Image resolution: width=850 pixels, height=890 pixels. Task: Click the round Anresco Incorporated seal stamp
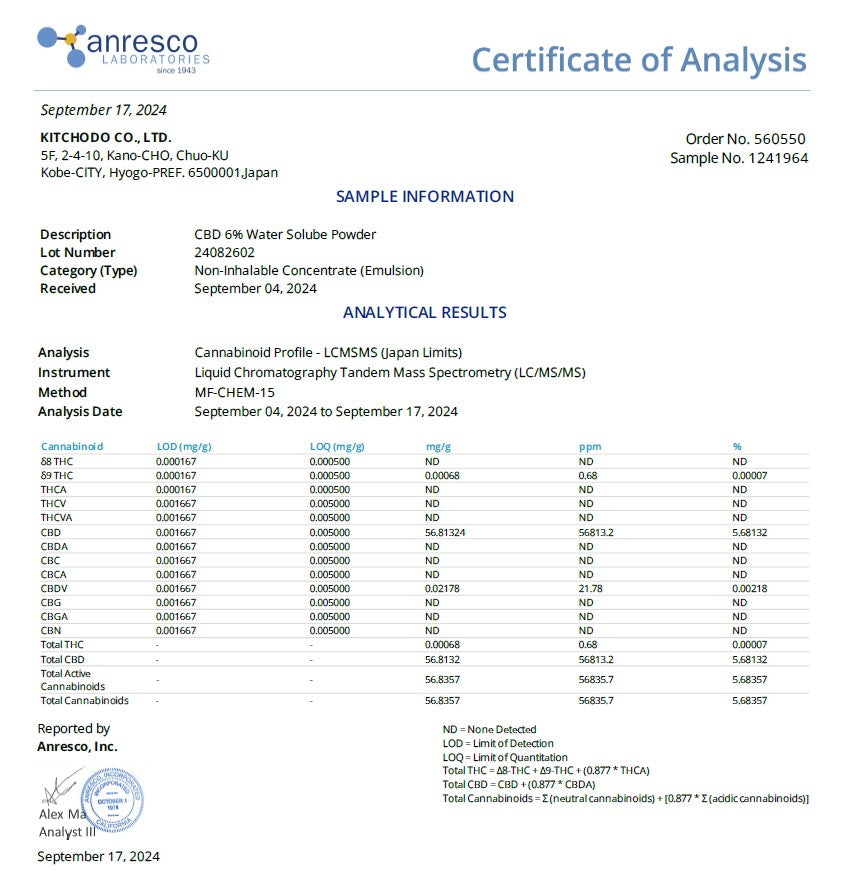pos(112,800)
